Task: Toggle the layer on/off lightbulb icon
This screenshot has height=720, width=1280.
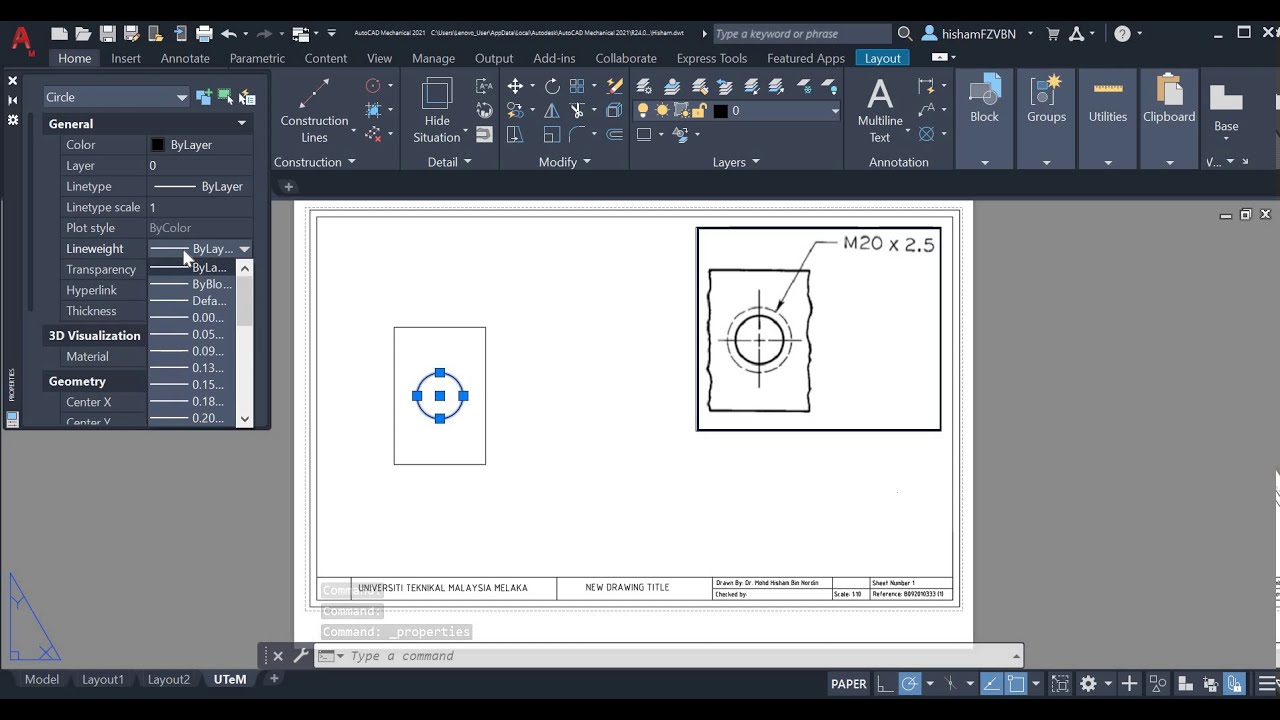Action: click(643, 111)
